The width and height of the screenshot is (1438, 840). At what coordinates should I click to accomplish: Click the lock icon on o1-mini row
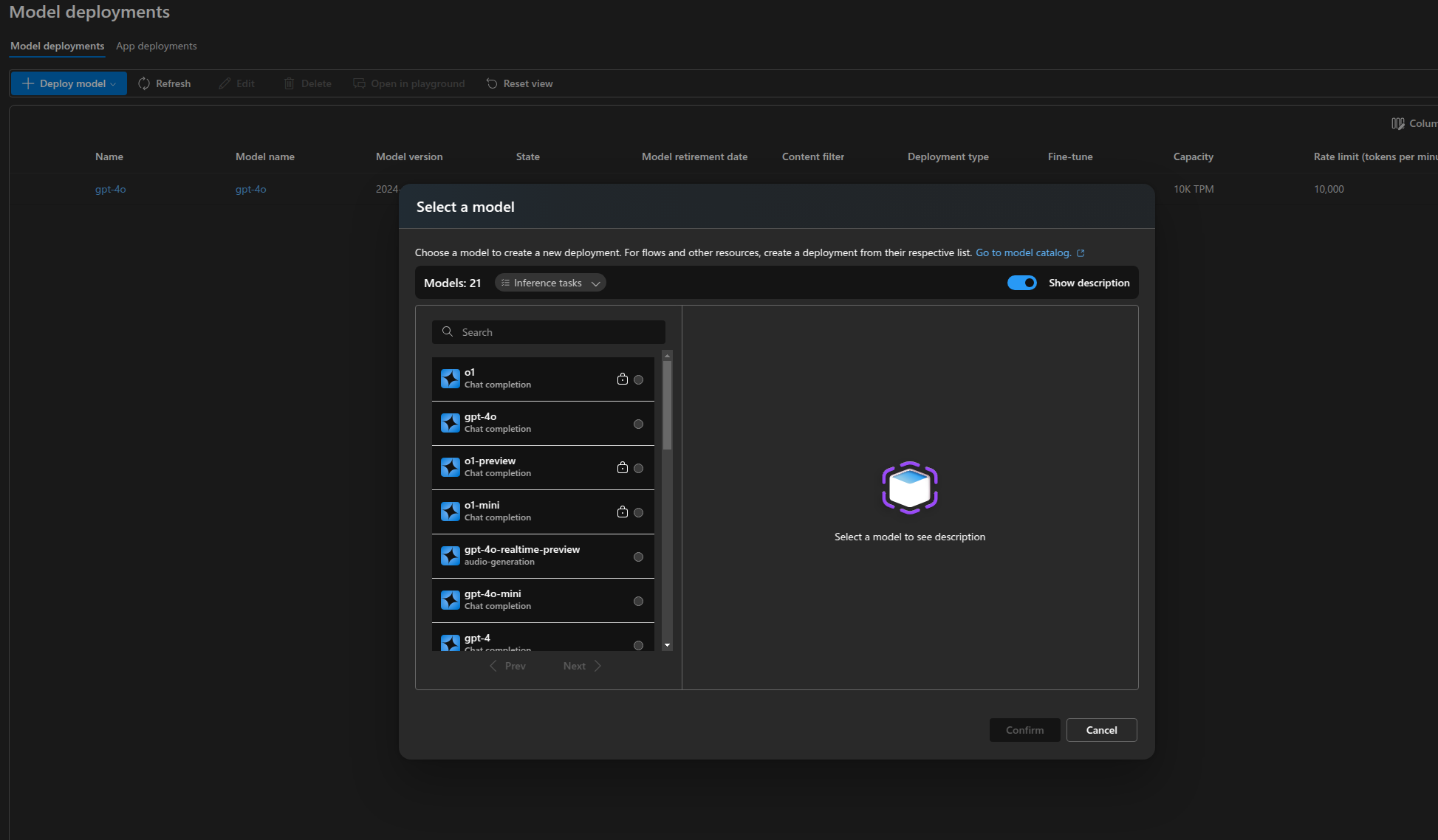tap(623, 512)
